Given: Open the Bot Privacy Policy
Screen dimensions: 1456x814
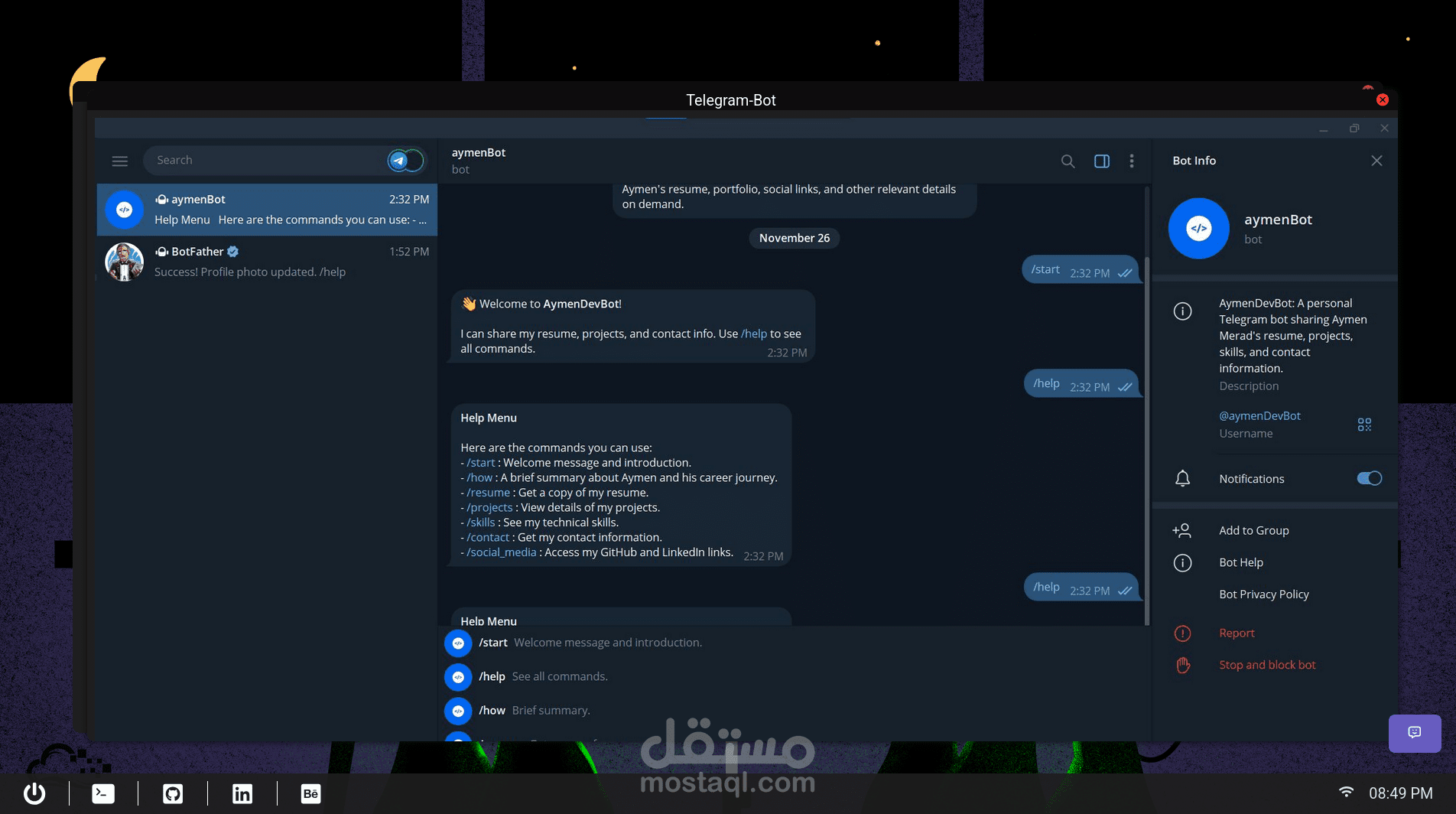Looking at the screenshot, I should 1264,594.
